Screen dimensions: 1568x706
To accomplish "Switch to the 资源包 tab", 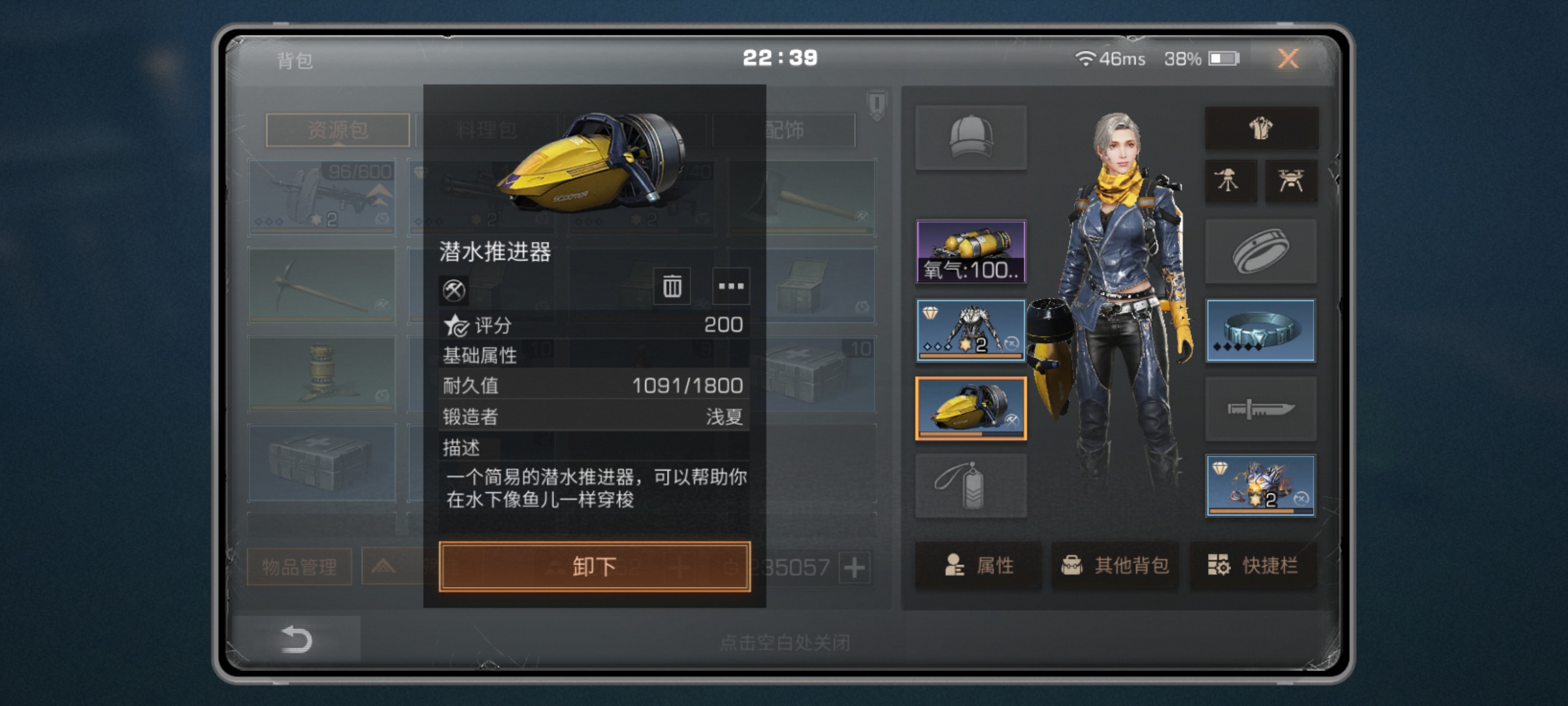I will pos(338,130).
